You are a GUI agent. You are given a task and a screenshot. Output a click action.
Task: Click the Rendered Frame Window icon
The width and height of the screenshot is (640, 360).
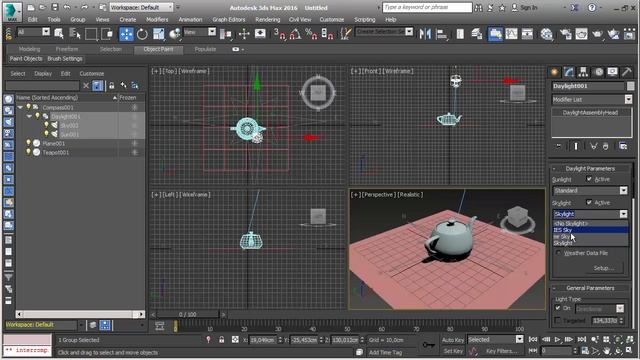pos(581,34)
